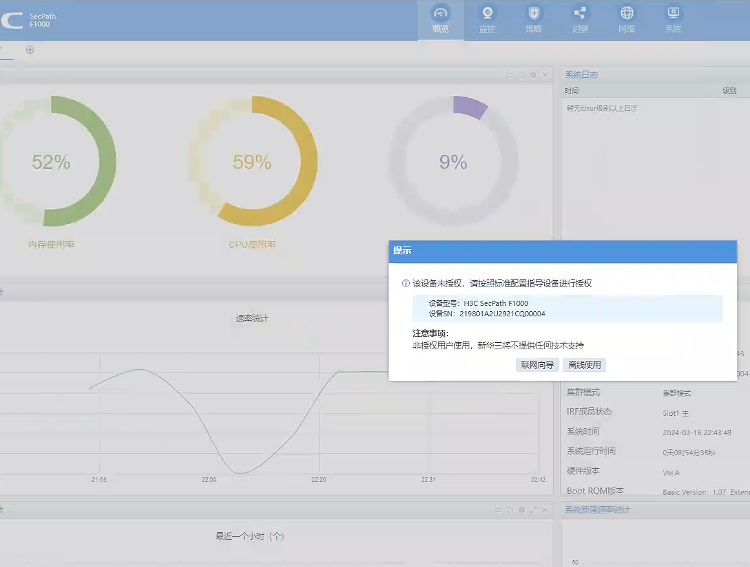
Task: Click the info icon in the 提示 dialog
Action: click(x=405, y=284)
